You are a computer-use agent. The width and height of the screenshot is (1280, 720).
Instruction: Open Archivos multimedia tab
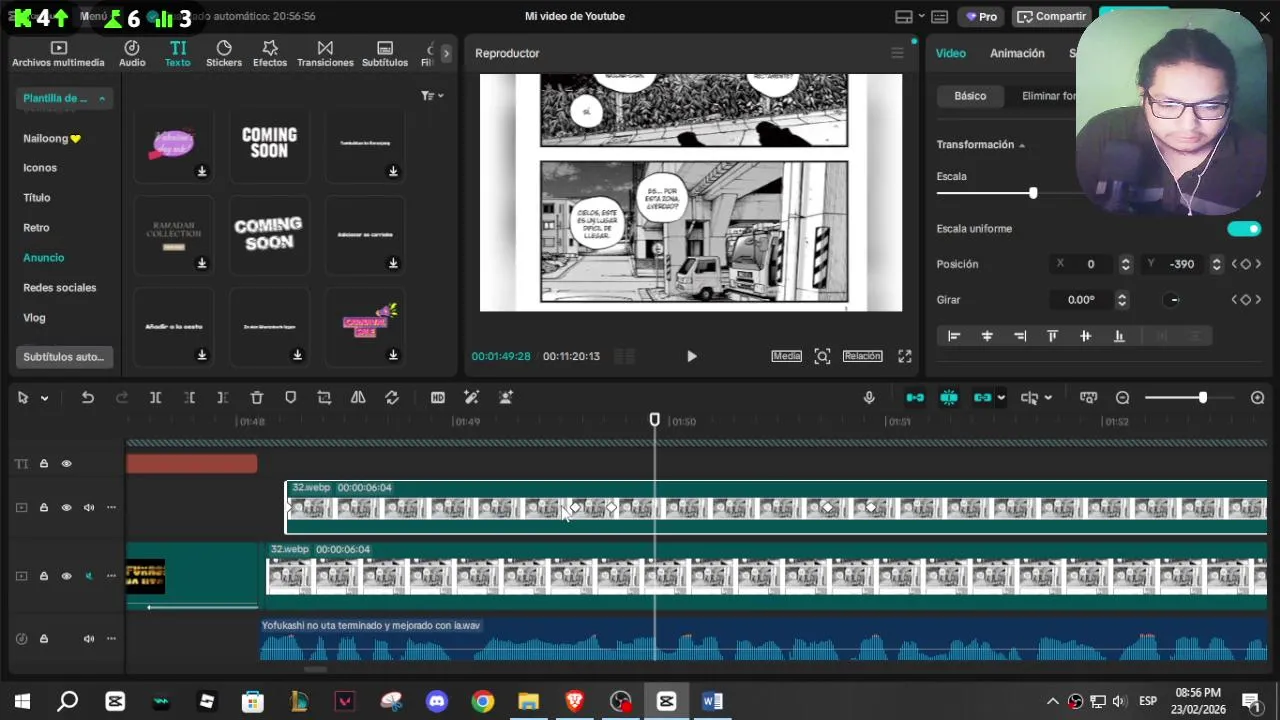pyautogui.click(x=58, y=54)
